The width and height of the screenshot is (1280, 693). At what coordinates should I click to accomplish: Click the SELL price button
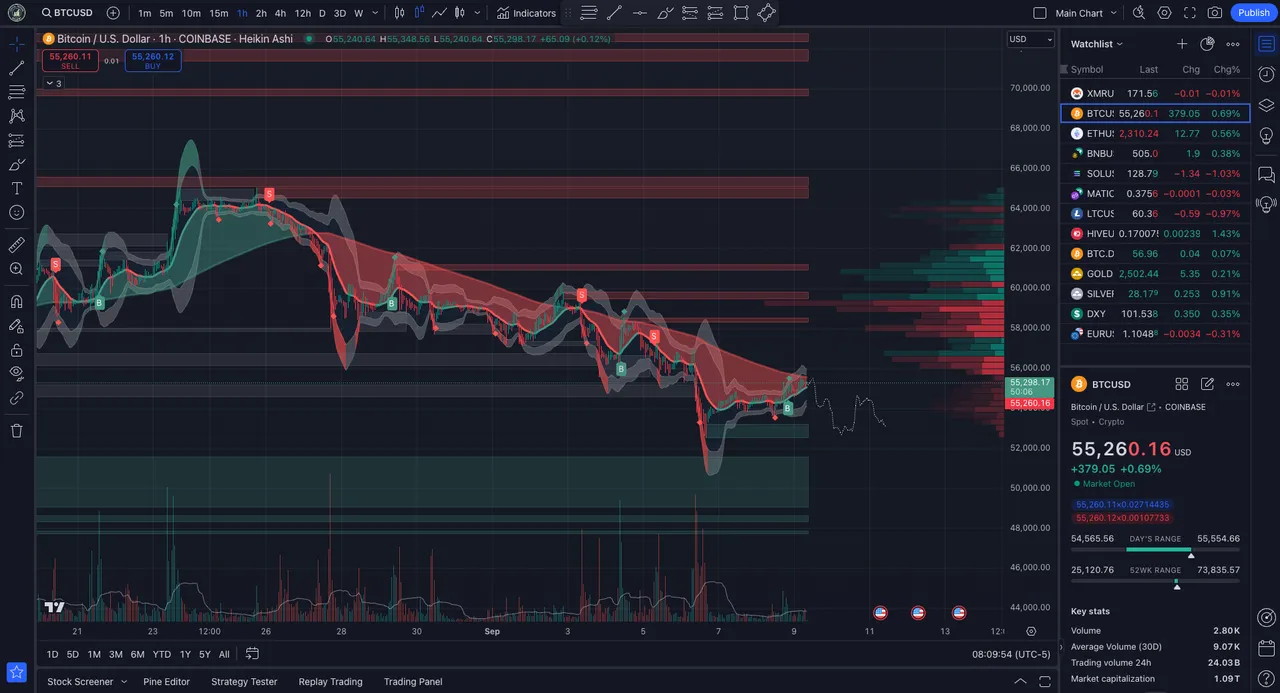70,61
